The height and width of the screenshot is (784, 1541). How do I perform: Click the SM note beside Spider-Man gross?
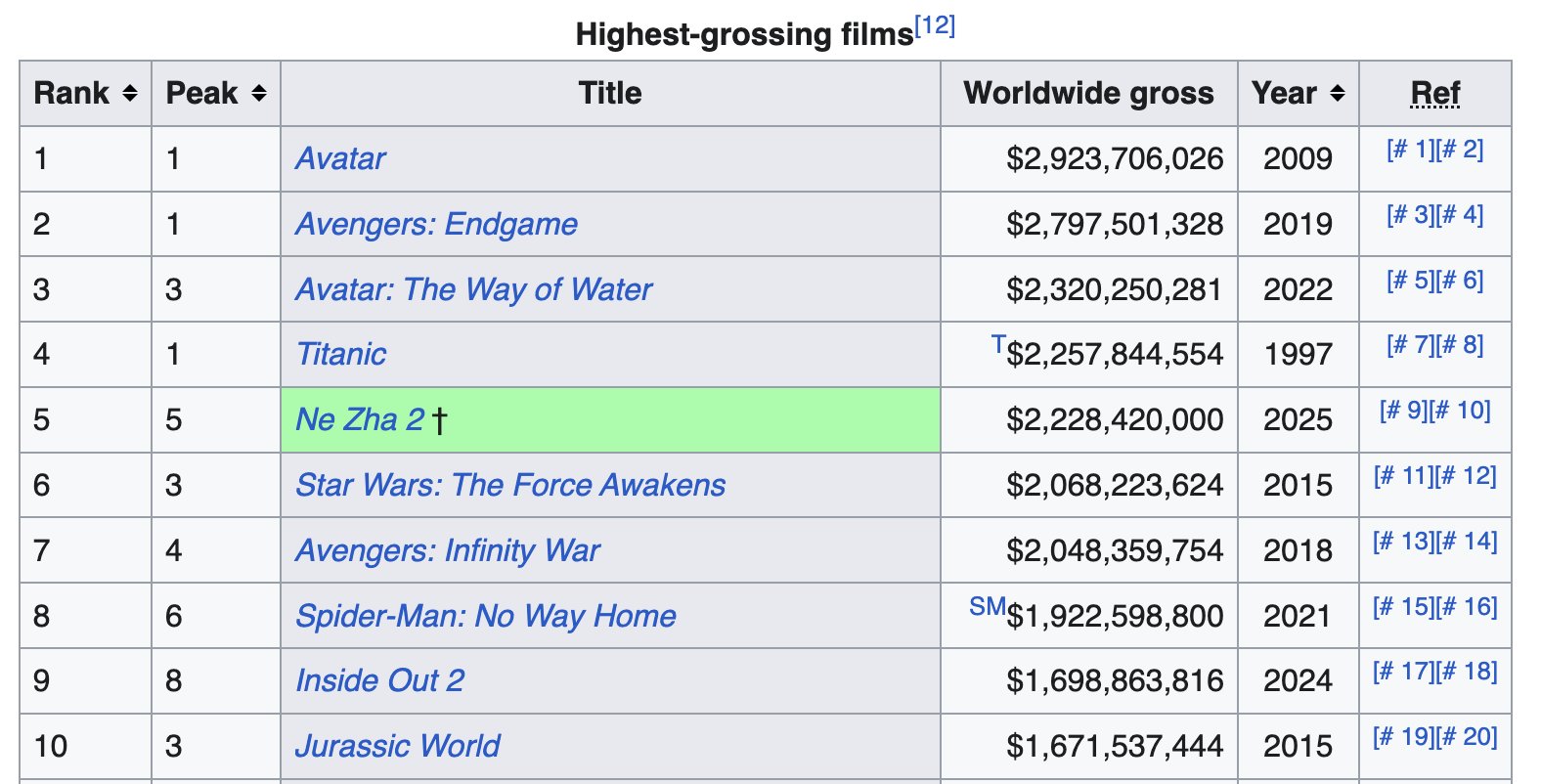coord(988,606)
